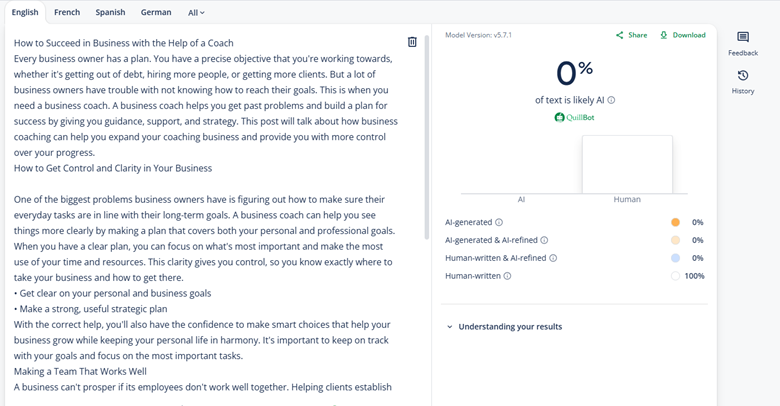Click the Share icon

pos(621,35)
